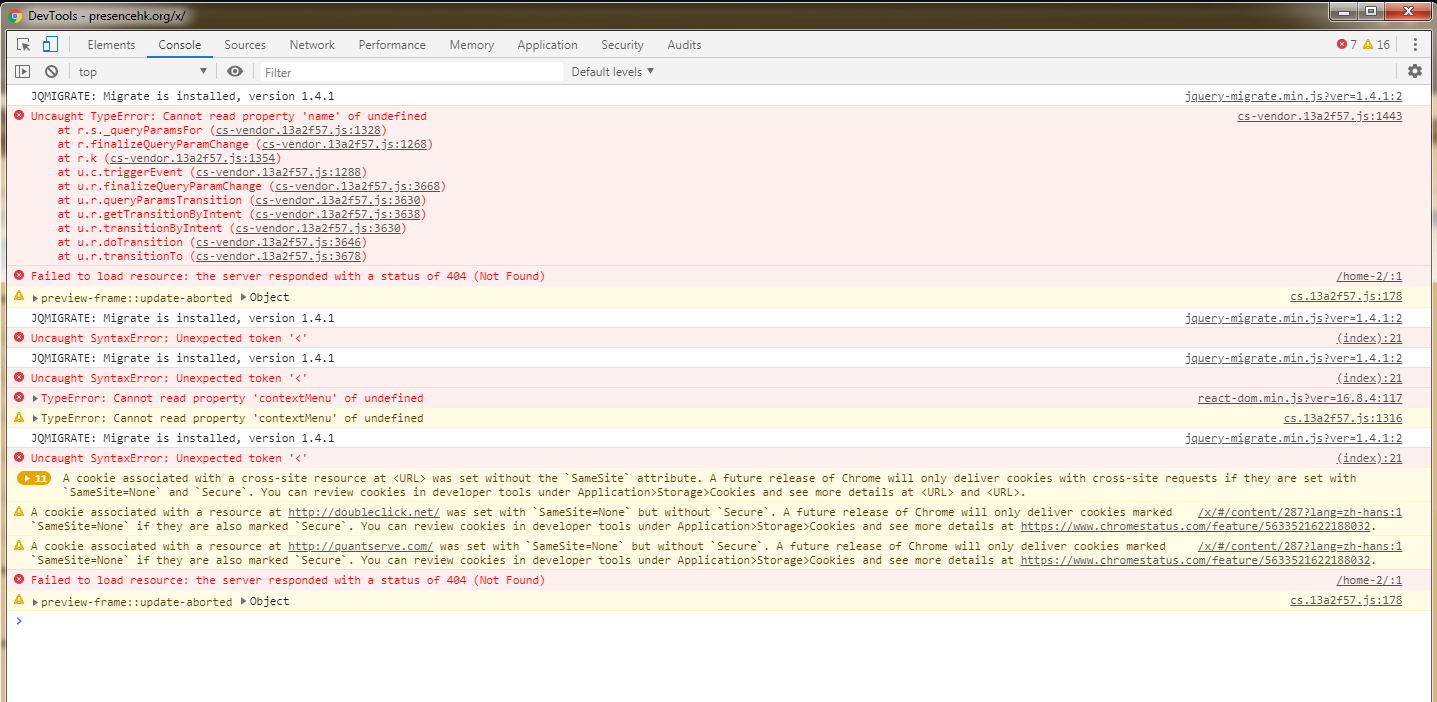Open console settings gear icon
The width and height of the screenshot is (1437, 702).
tap(1414, 71)
